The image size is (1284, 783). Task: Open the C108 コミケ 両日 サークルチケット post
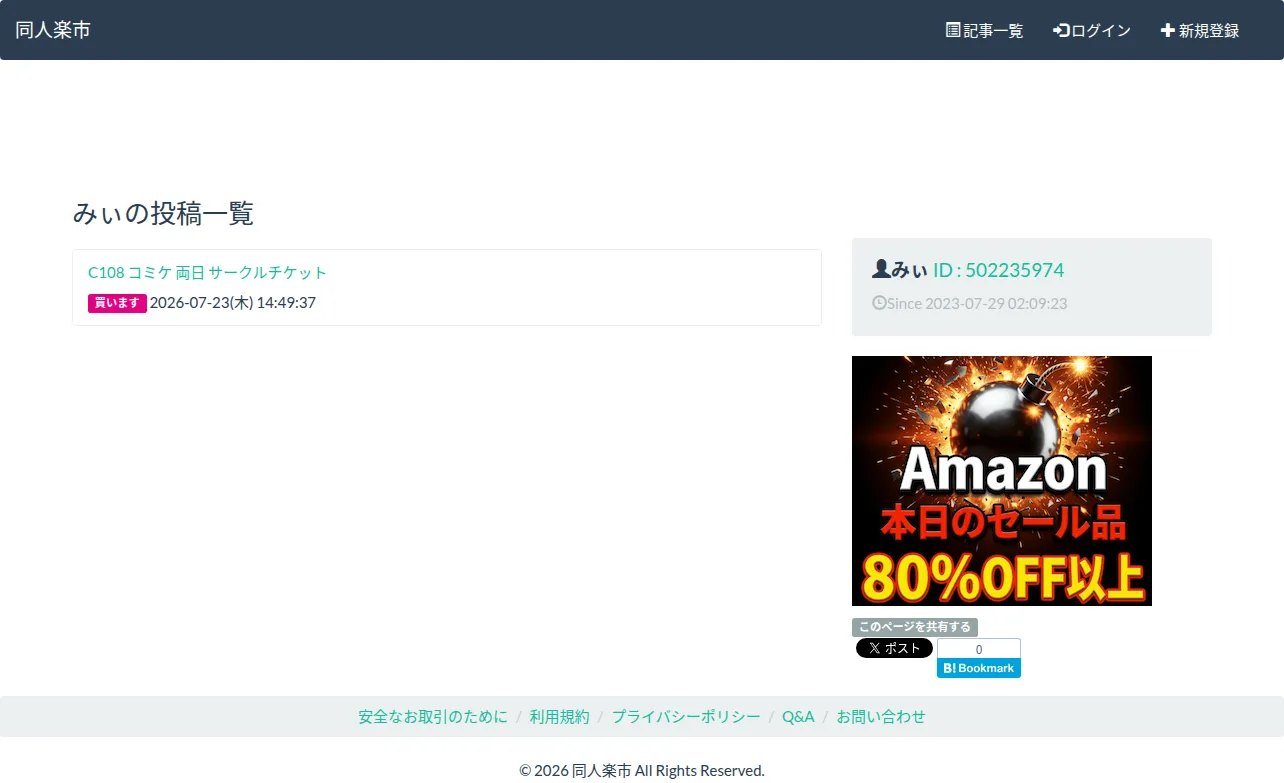(208, 272)
